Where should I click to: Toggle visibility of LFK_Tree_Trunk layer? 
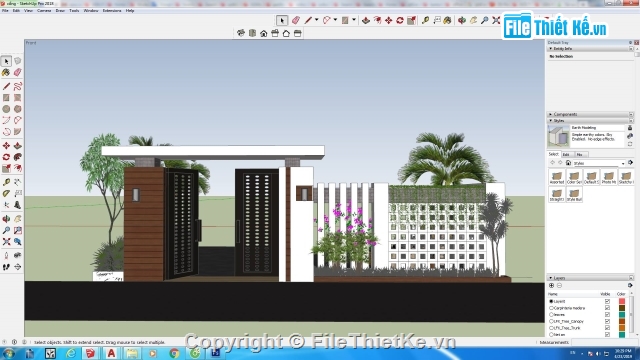(607, 328)
